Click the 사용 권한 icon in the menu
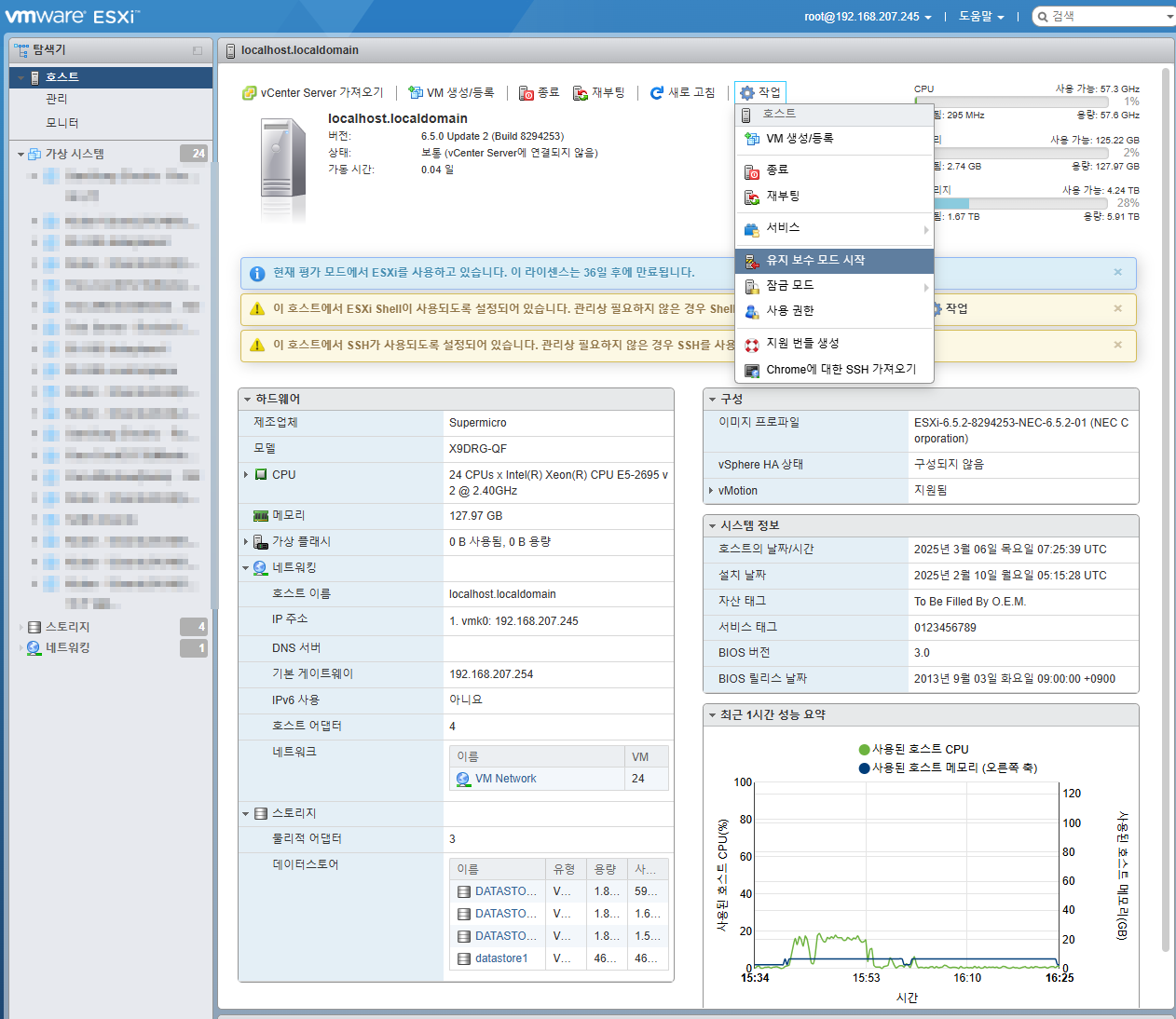 752,311
